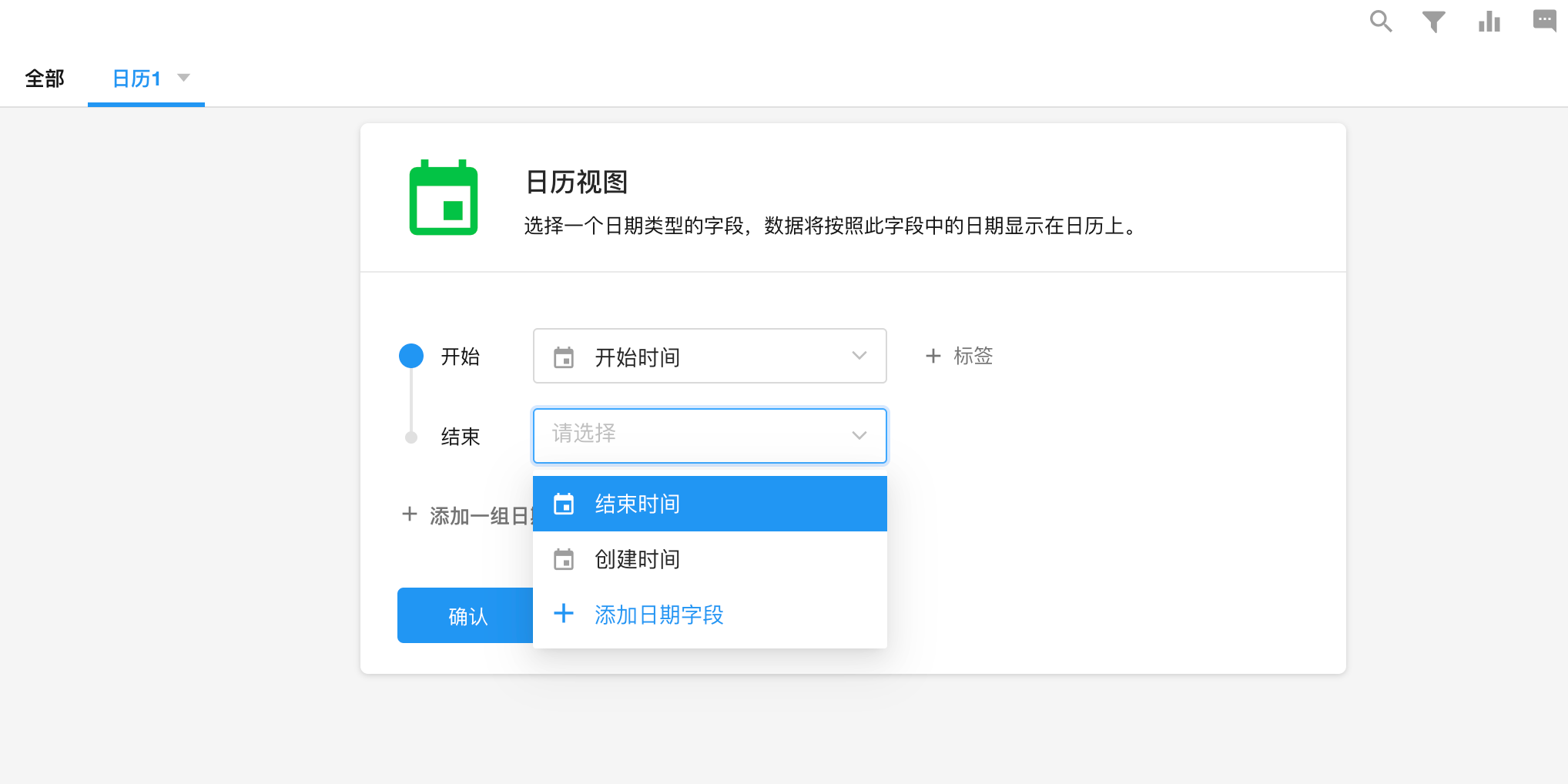Click the search magnifier icon
Viewport: 1568px width, 784px height.
tap(1380, 21)
